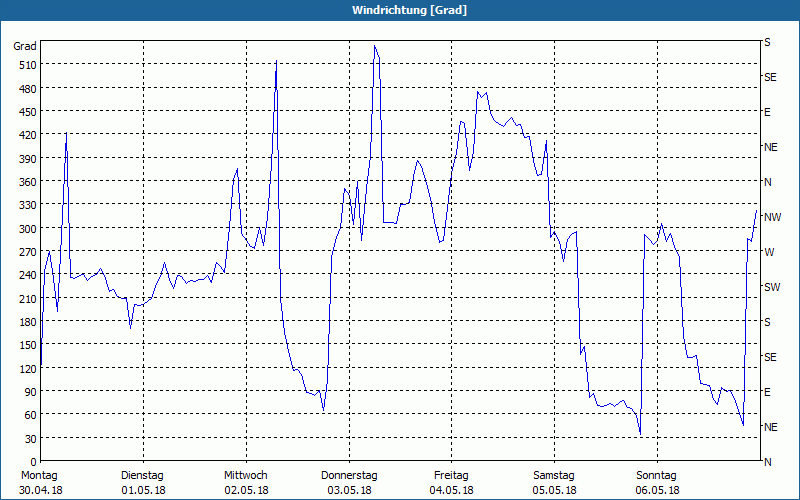Click the Donnerstag day label
The height and width of the screenshot is (500, 800).
[349, 476]
